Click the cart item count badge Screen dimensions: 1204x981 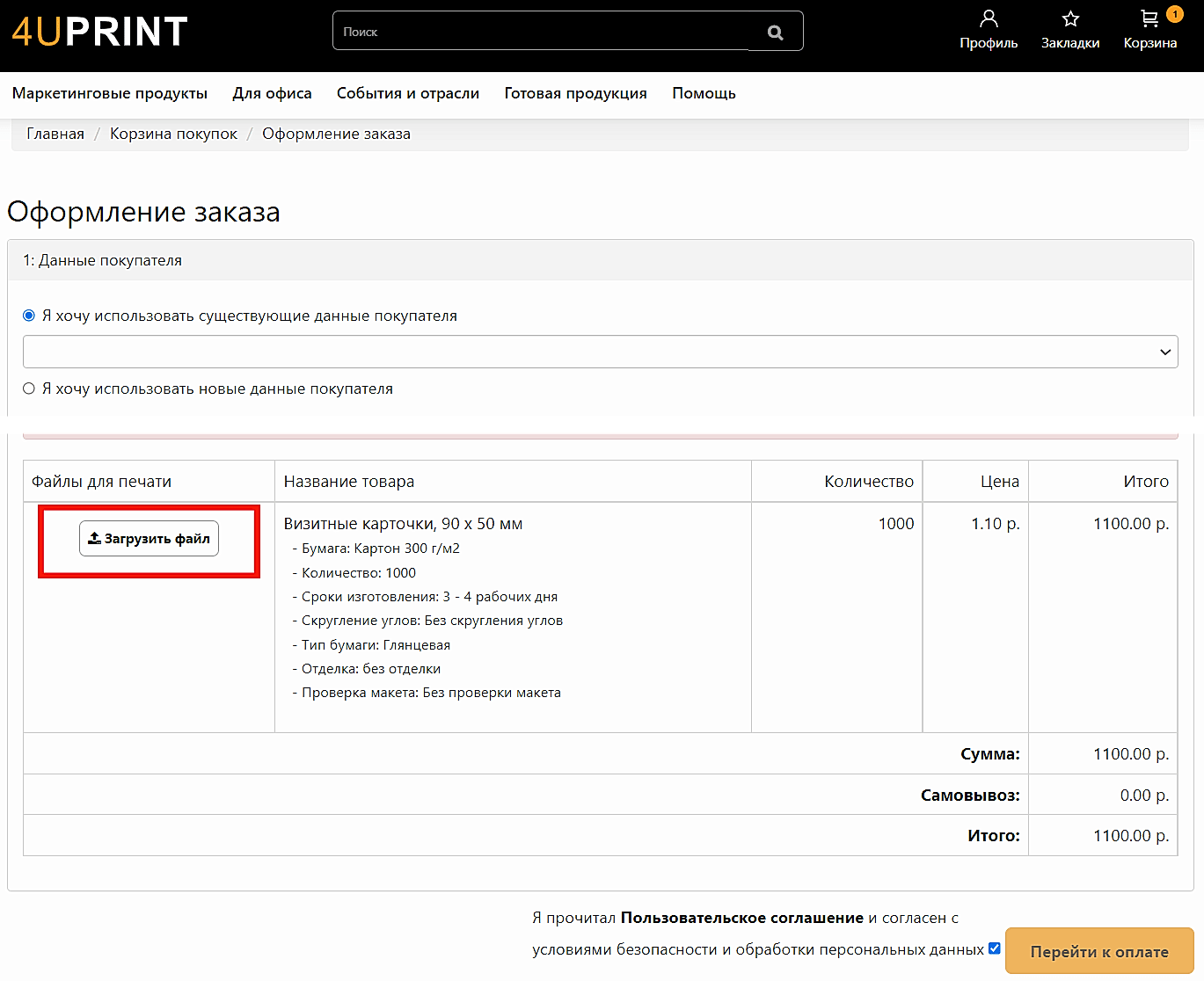point(1174,14)
